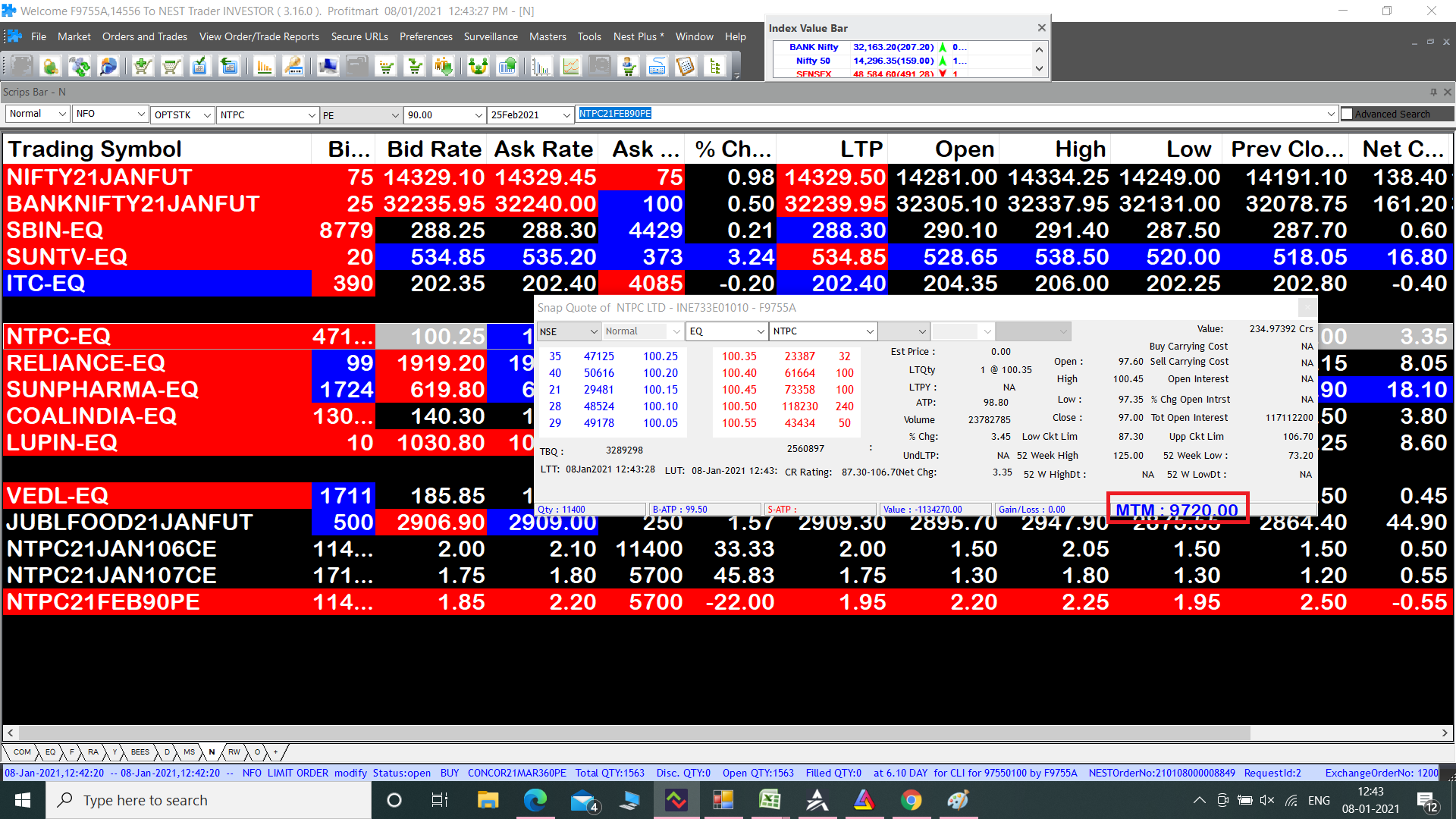The image size is (1456, 819).
Task: Open the Market menu
Action: click(x=74, y=36)
